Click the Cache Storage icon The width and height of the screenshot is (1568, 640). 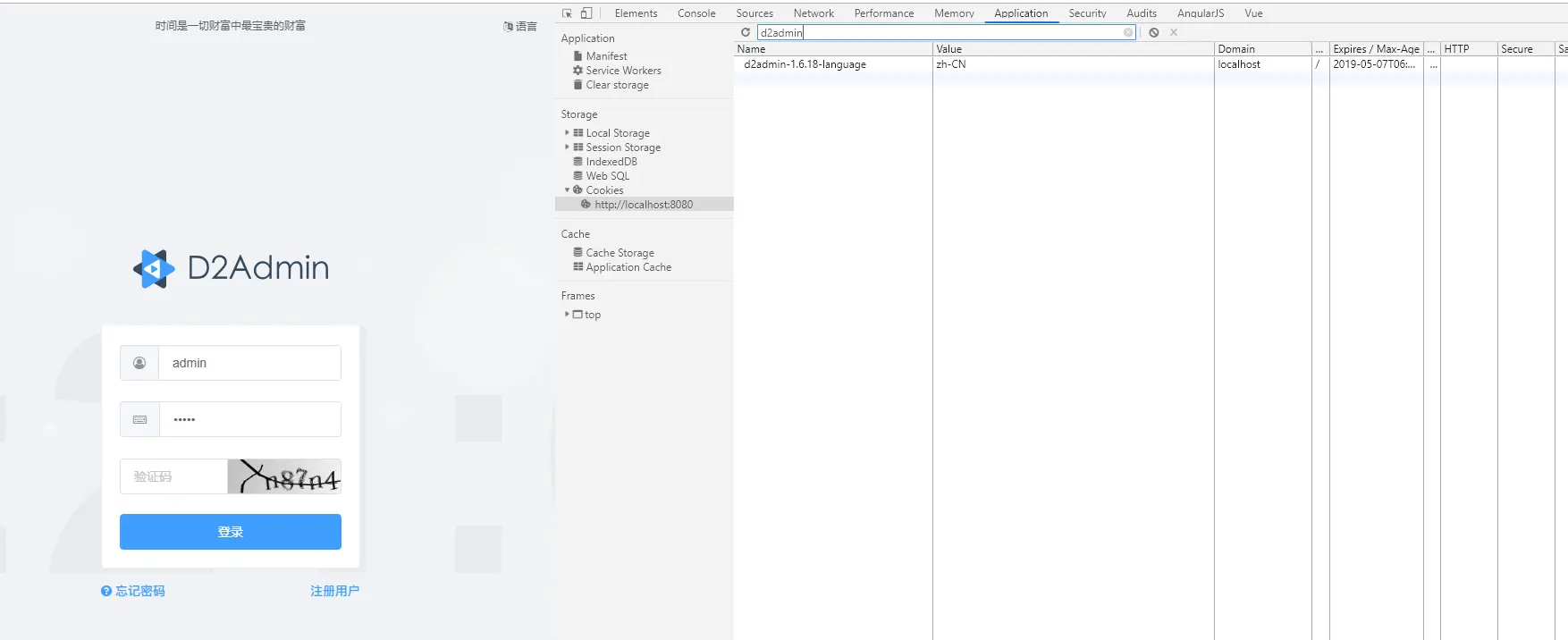577,252
